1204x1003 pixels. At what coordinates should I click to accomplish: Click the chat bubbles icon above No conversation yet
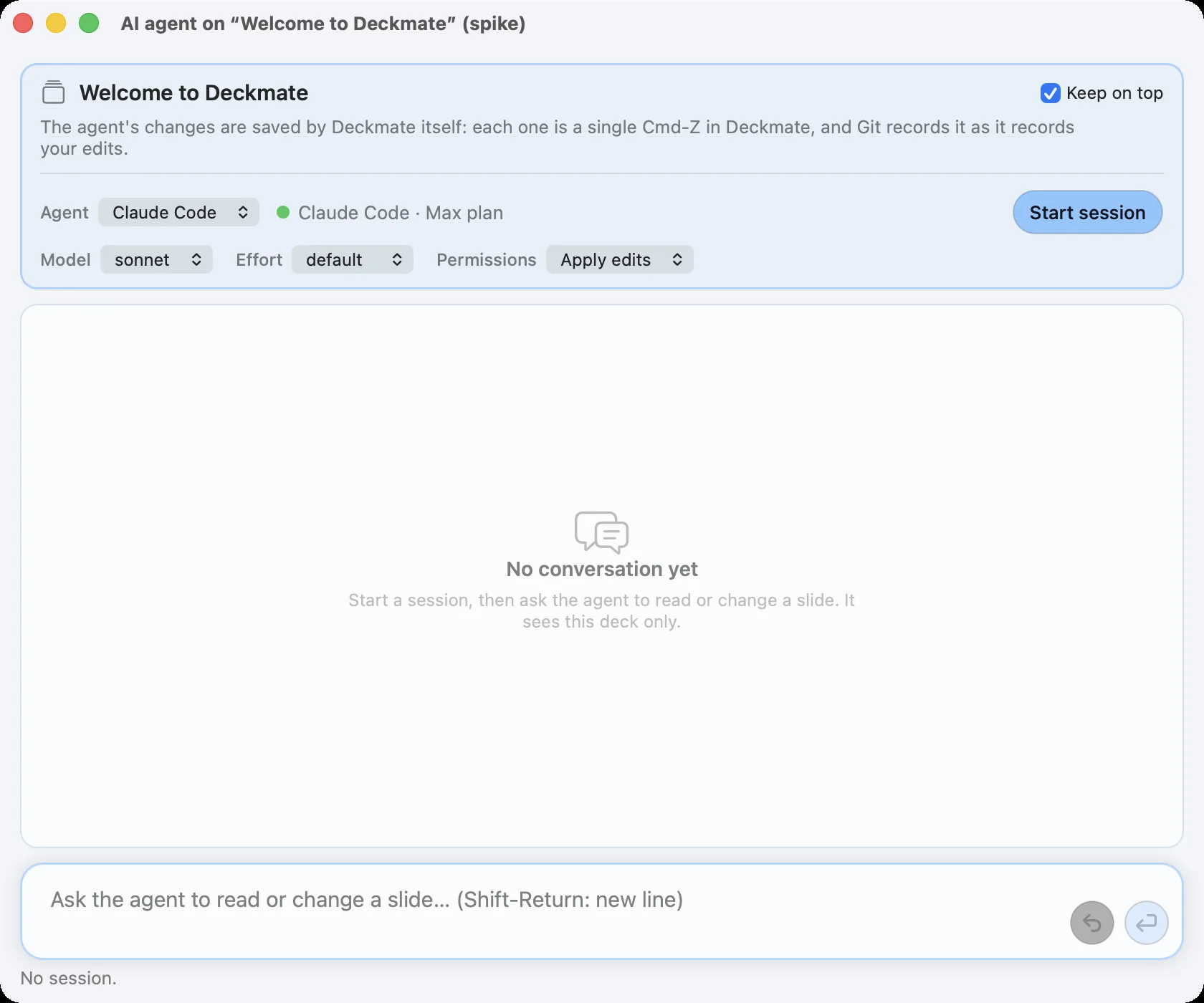pos(601,532)
